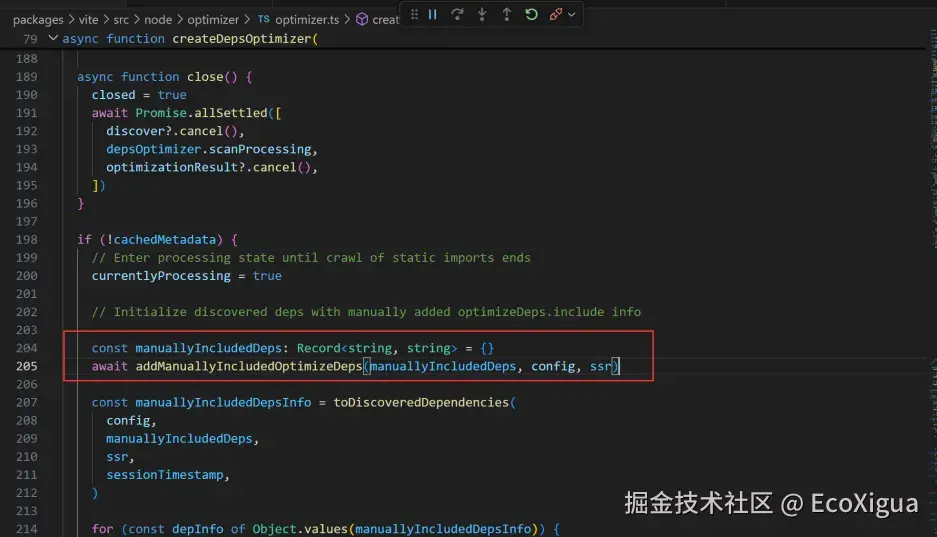This screenshot has width=937, height=537.
Task: Open the 'node' breadcrumb segment
Action: (158, 20)
